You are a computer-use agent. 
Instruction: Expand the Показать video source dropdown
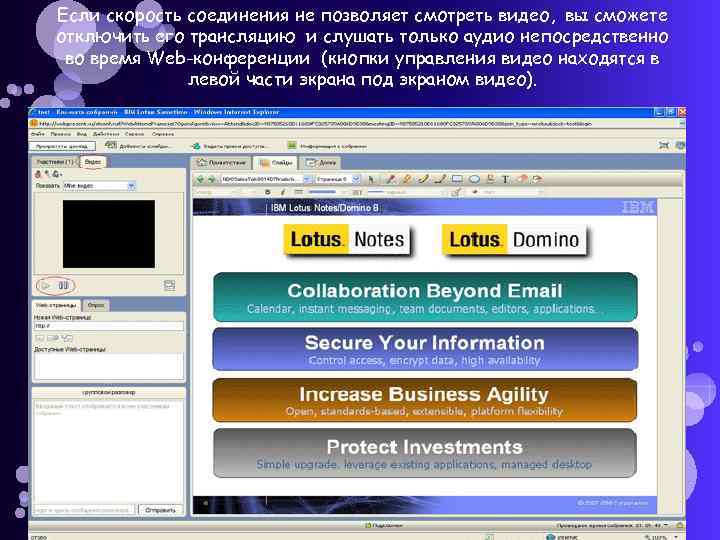(131, 186)
